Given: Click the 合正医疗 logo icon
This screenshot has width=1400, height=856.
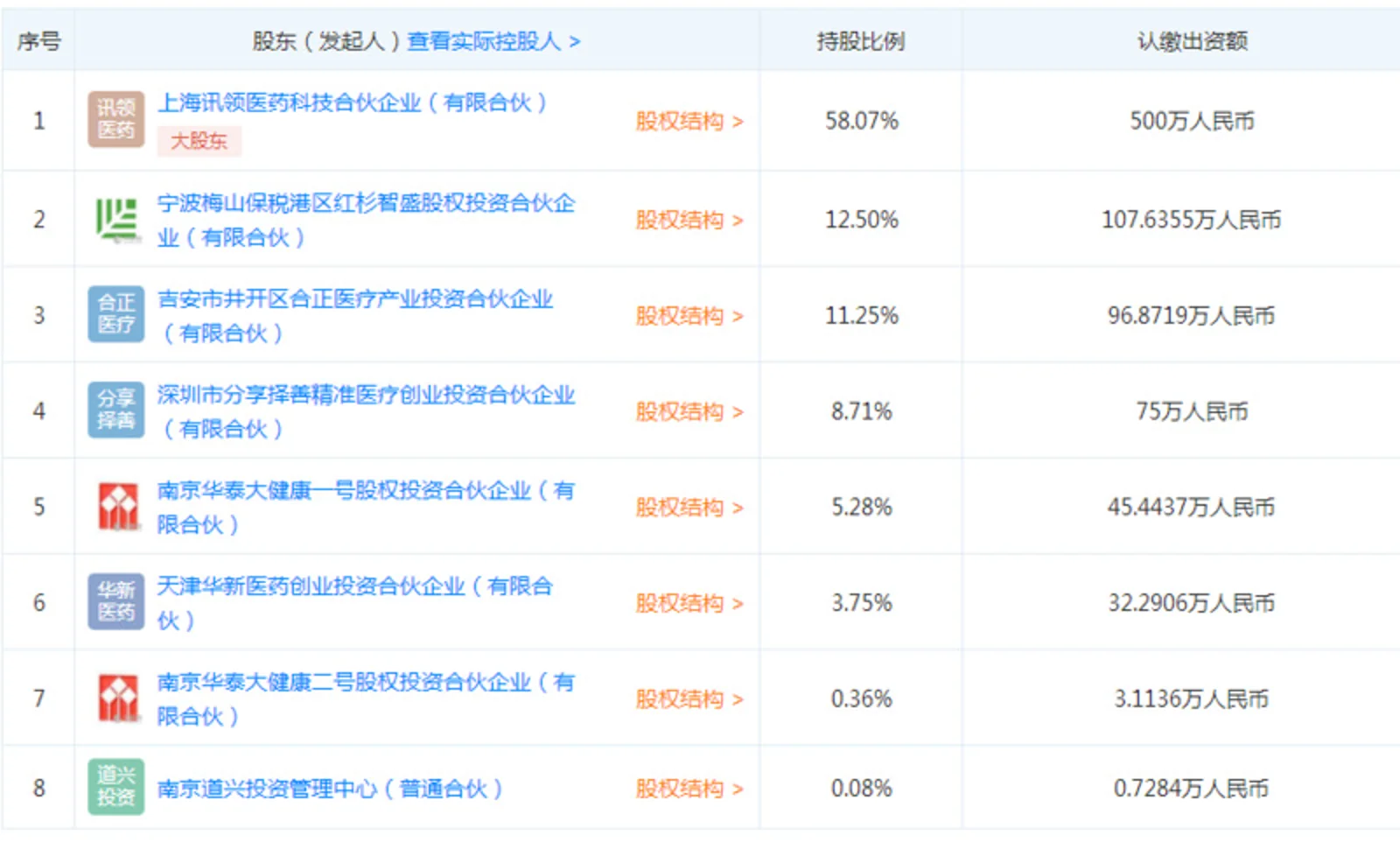Looking at the screenshot, I should pyautogui.click(x=115, y=314).
